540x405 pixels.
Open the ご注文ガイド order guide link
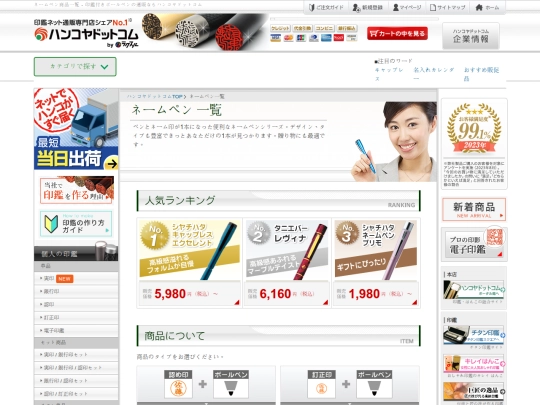coord(326,7)
